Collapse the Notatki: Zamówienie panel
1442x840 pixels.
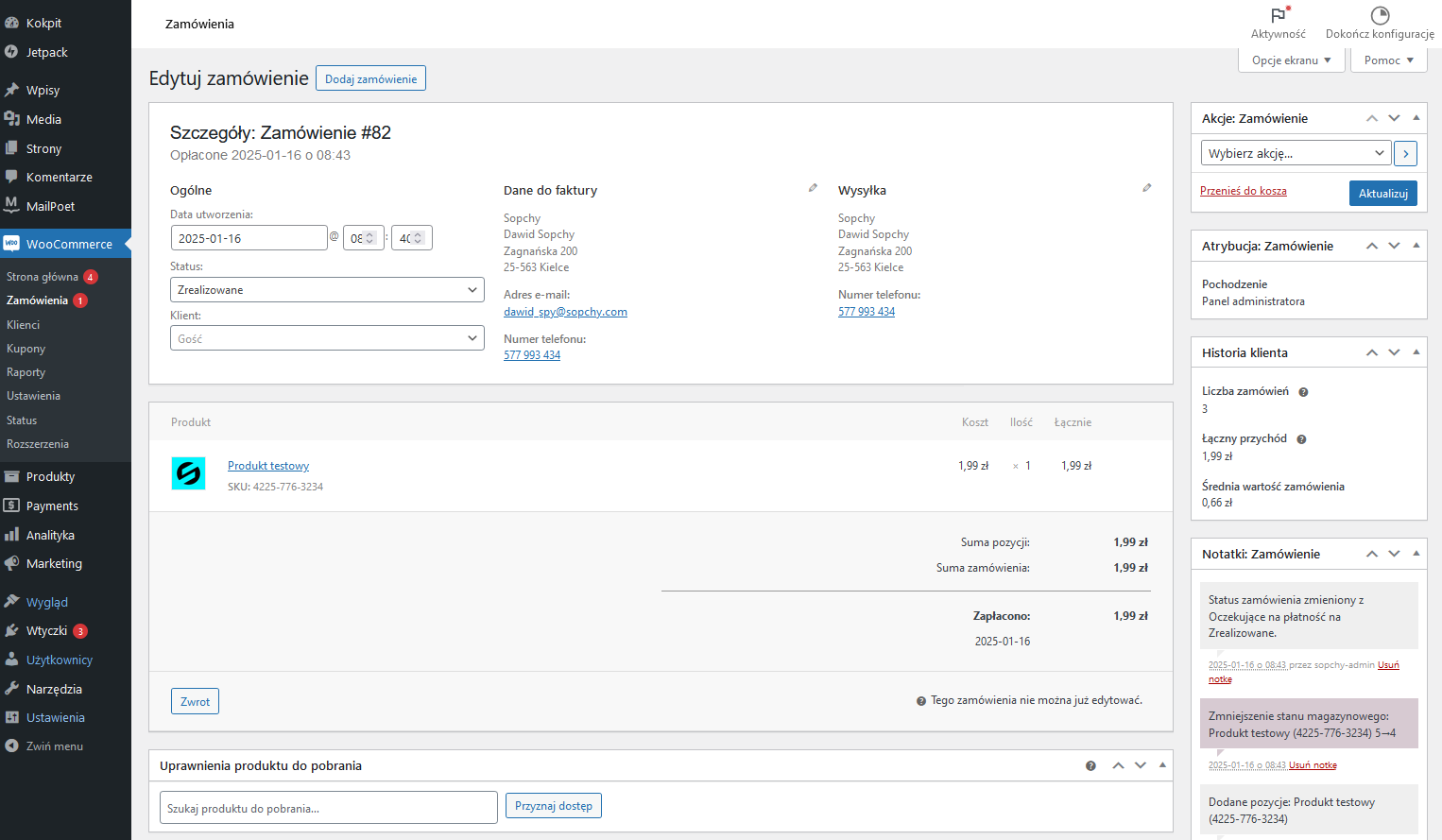pyautogui.click(x=1415, y=554)
